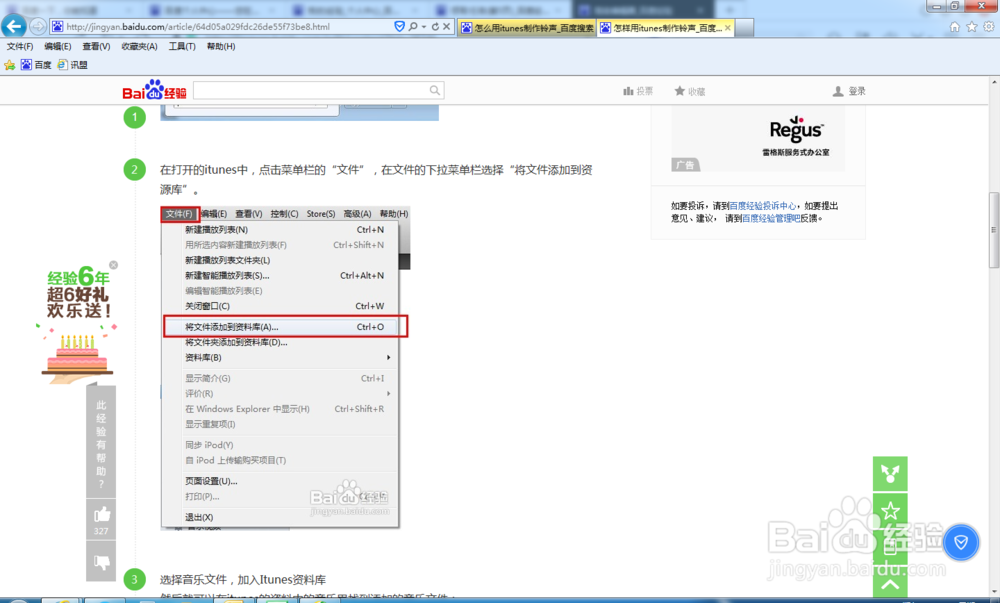
Task: Open the 百度经验管理吧 link
Action: [771, 218]
